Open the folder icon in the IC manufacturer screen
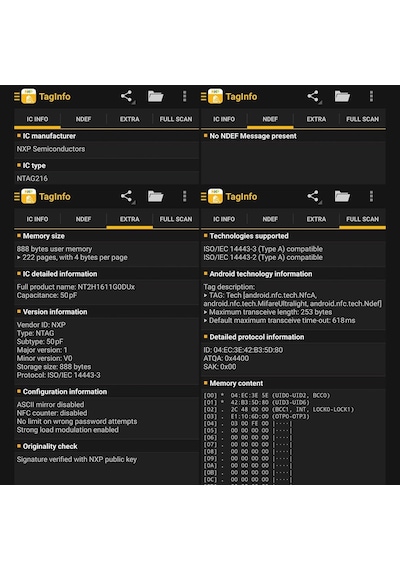This screenshot has width=400, height=570. click(155, 96)
